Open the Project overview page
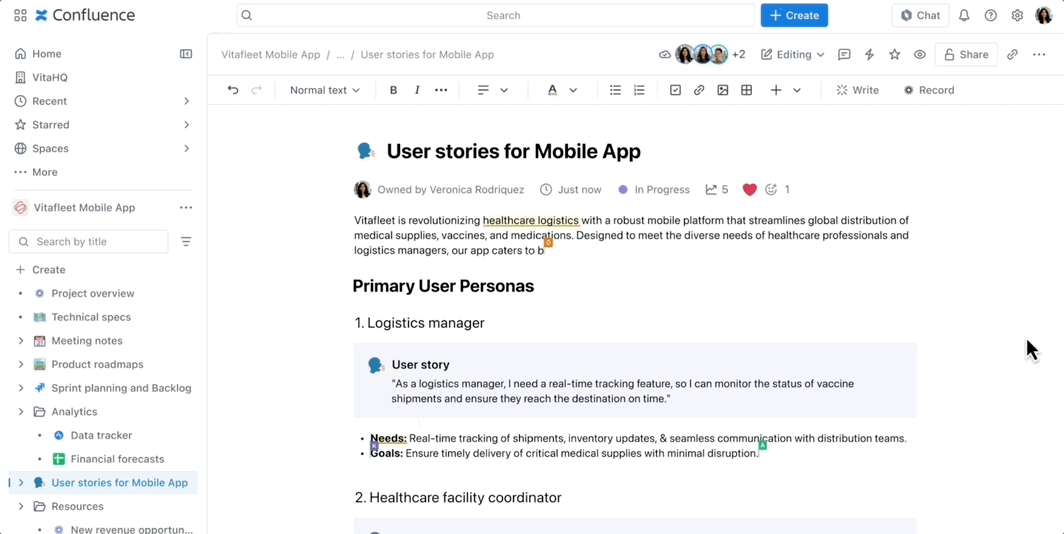The width and height of the screenshot is (1064, 534). point(93,293)
